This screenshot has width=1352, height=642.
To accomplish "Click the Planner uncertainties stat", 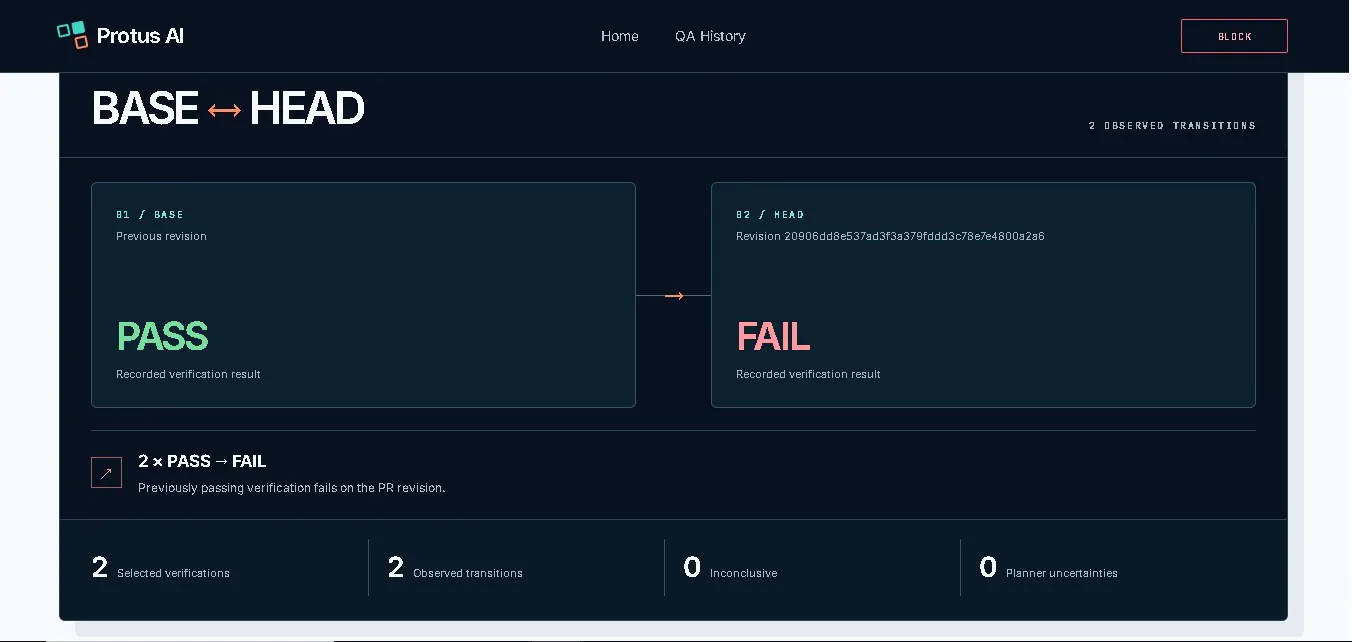I will click(x=1048, y=568).
